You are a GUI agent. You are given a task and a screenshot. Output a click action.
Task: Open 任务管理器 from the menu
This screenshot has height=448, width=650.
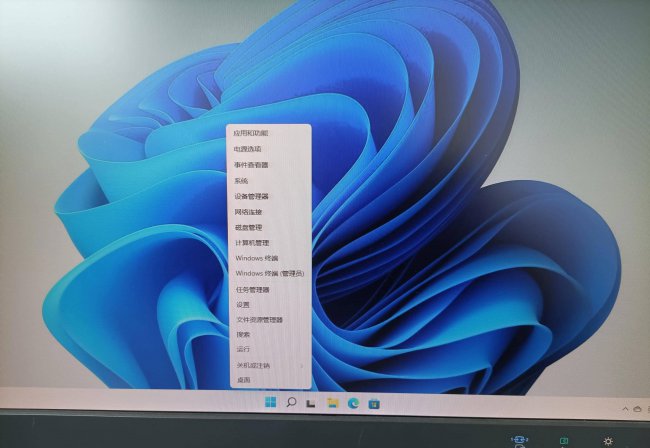pyautogui.click(x=270, y=290)
